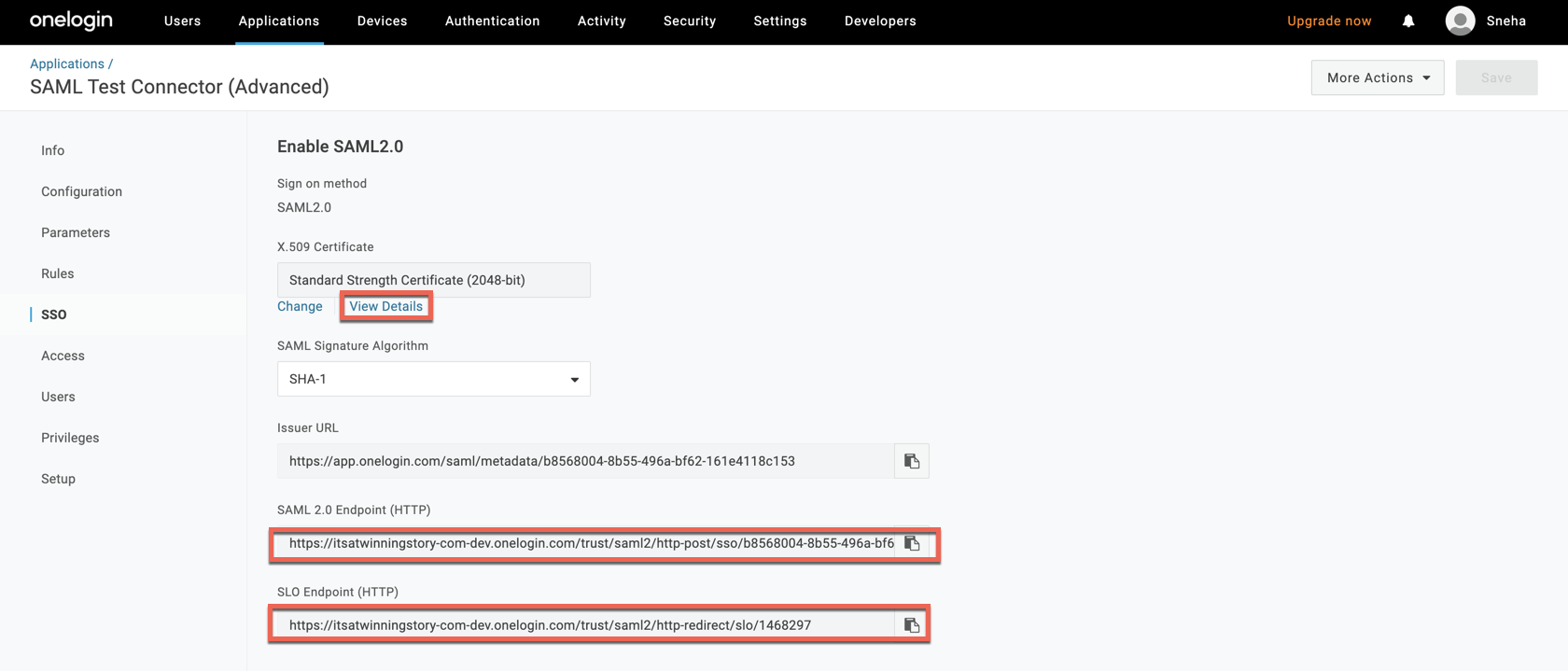Click the SAML Test Connector (Advanced) title

click(179, 87)
